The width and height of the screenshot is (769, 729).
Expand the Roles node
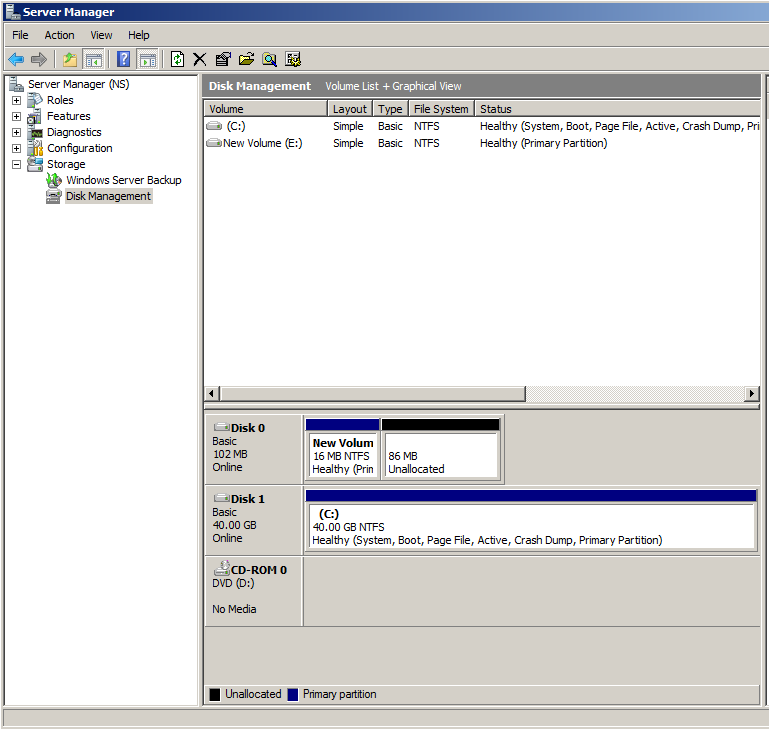point(16,101)
